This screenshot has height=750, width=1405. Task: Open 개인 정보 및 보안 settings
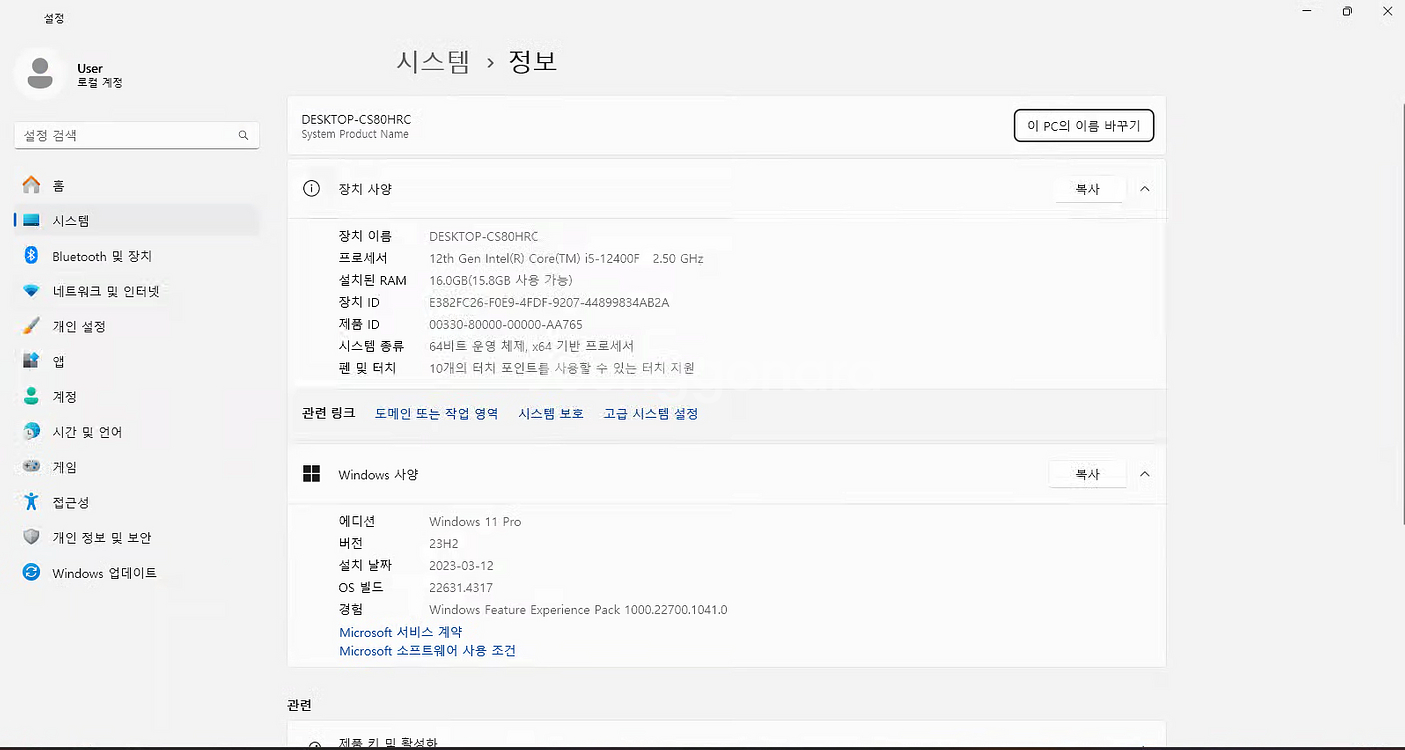[137, 537]
